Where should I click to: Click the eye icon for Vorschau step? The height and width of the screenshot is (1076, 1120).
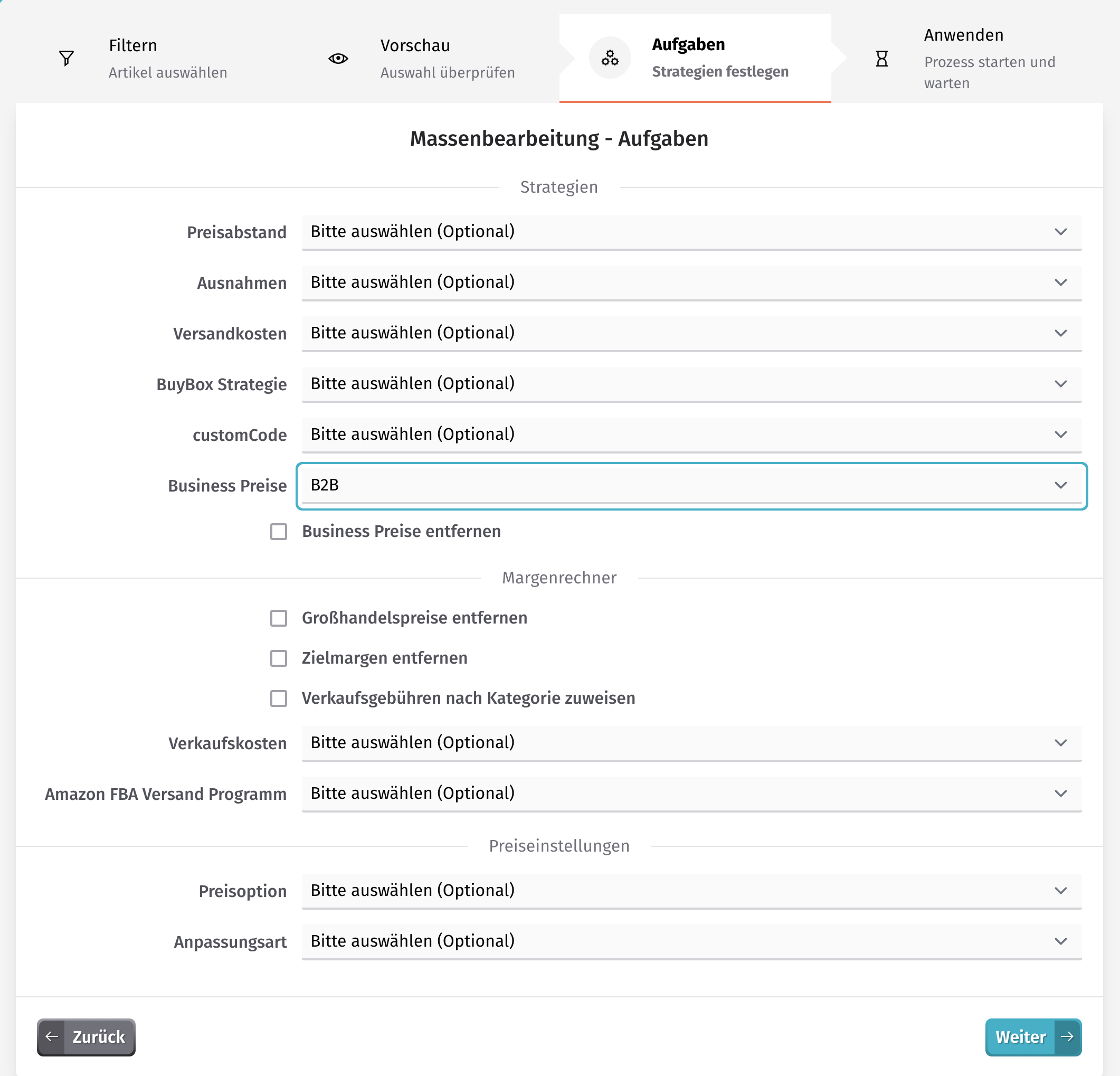tap(338, 58)
